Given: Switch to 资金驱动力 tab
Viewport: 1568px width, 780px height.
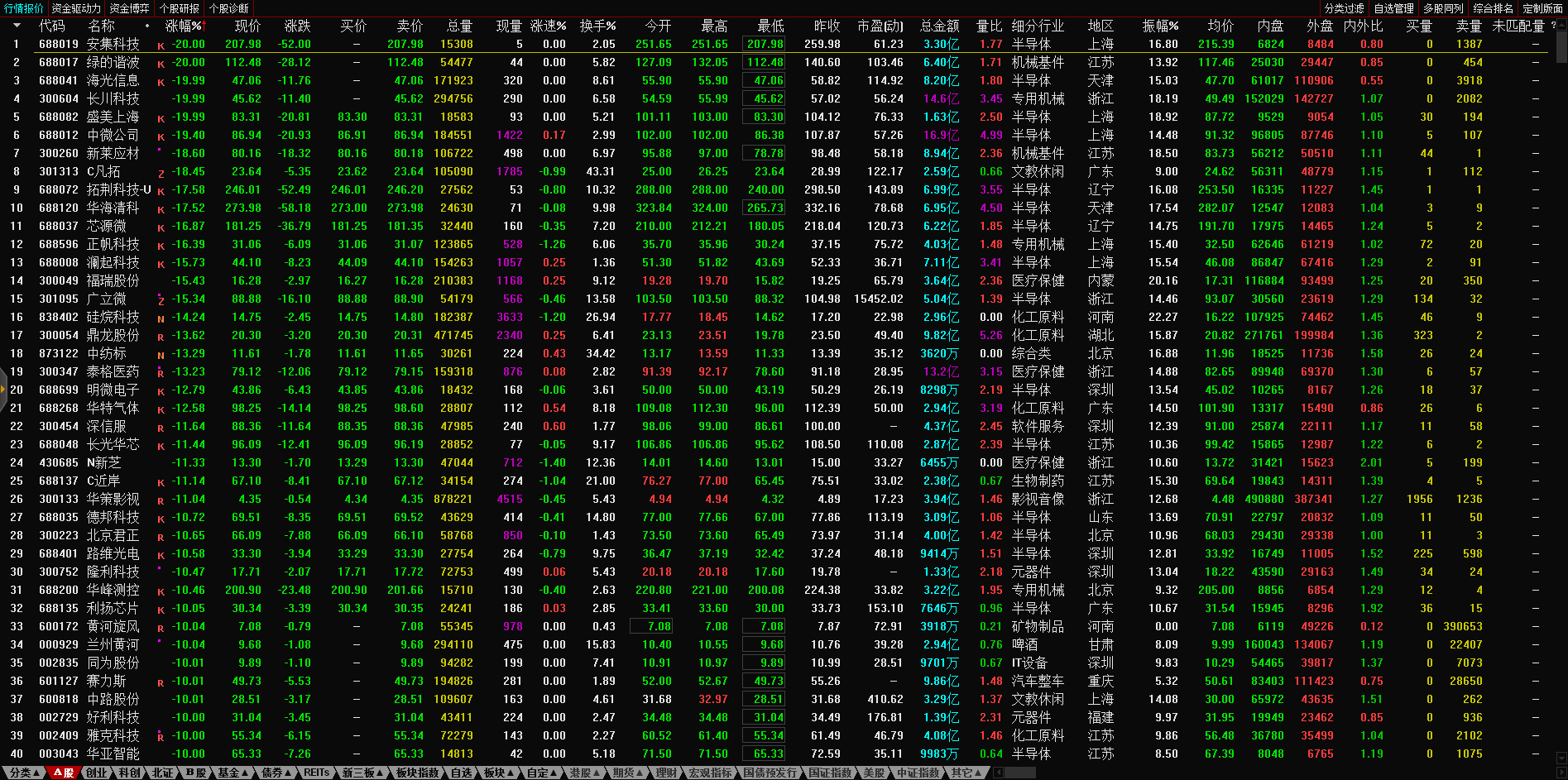Looking at the screenshot, I should tap(76, 8).
